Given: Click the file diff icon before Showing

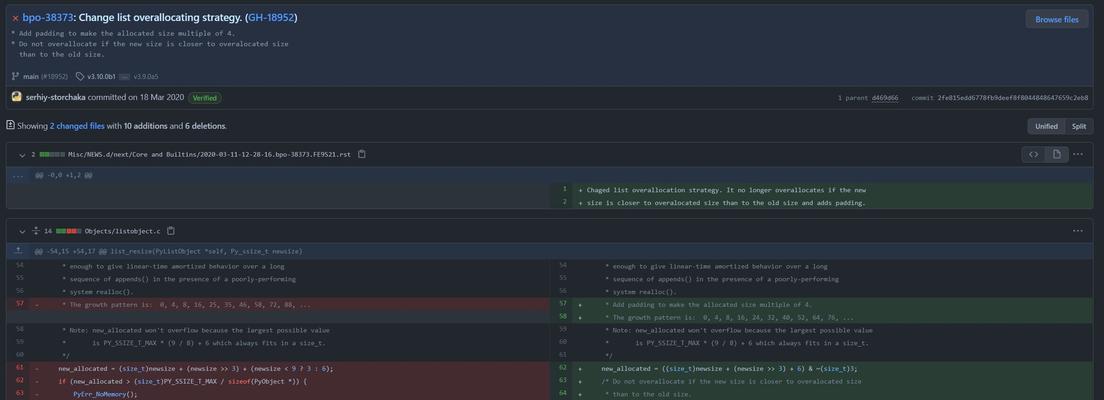Looking at the screenshot, I should pos(11,125).
